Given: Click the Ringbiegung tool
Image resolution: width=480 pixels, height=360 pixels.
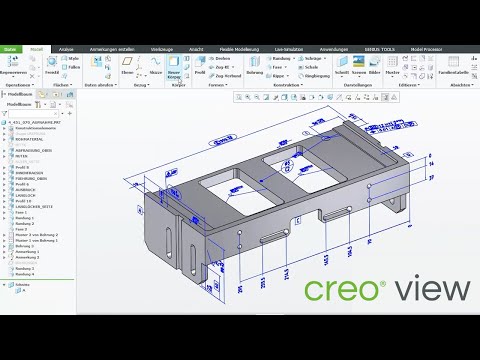Looking at the screenshot, I should pyautogui.click(x=314, y=76).
